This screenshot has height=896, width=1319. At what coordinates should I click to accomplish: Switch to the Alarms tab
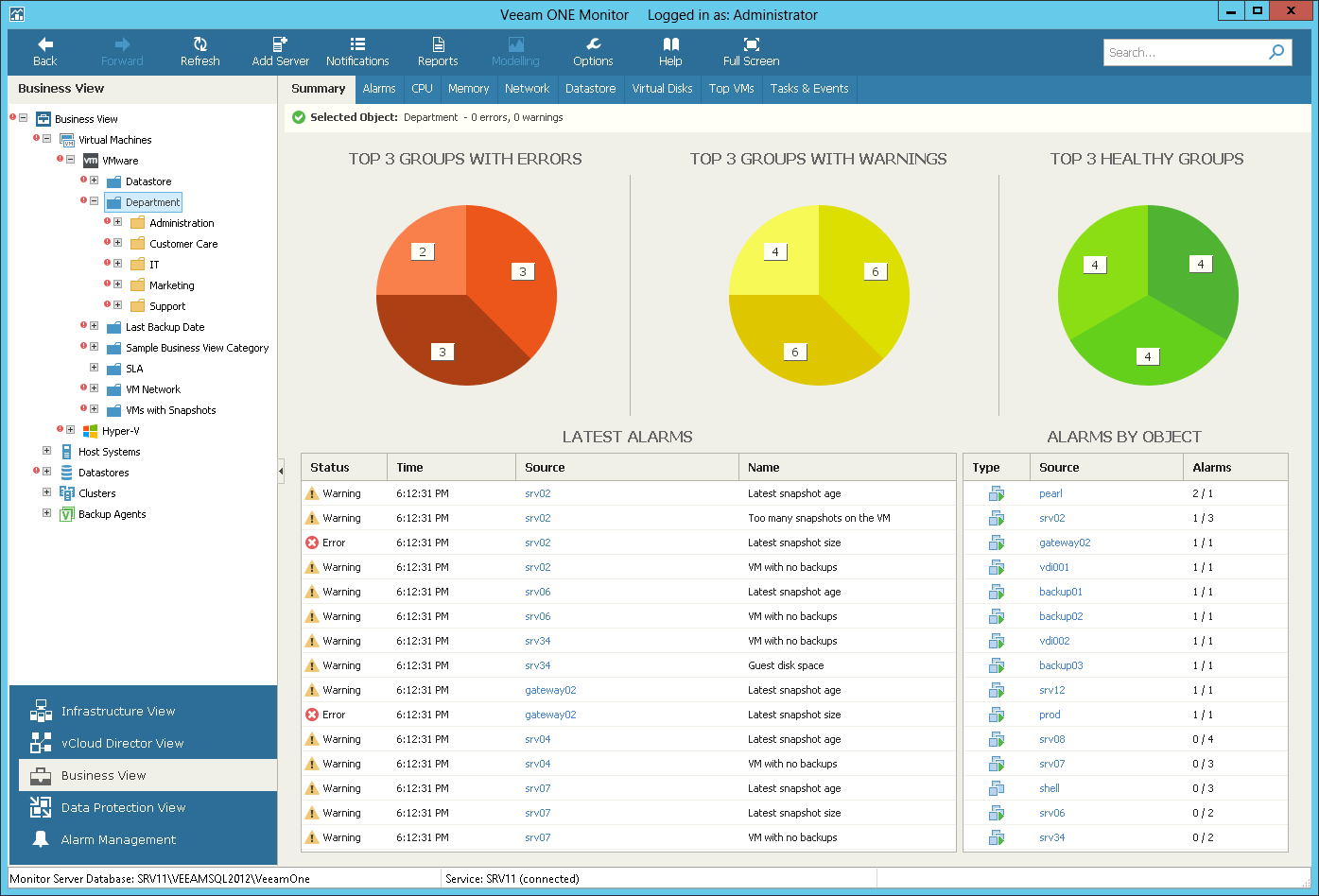[379, 89]
